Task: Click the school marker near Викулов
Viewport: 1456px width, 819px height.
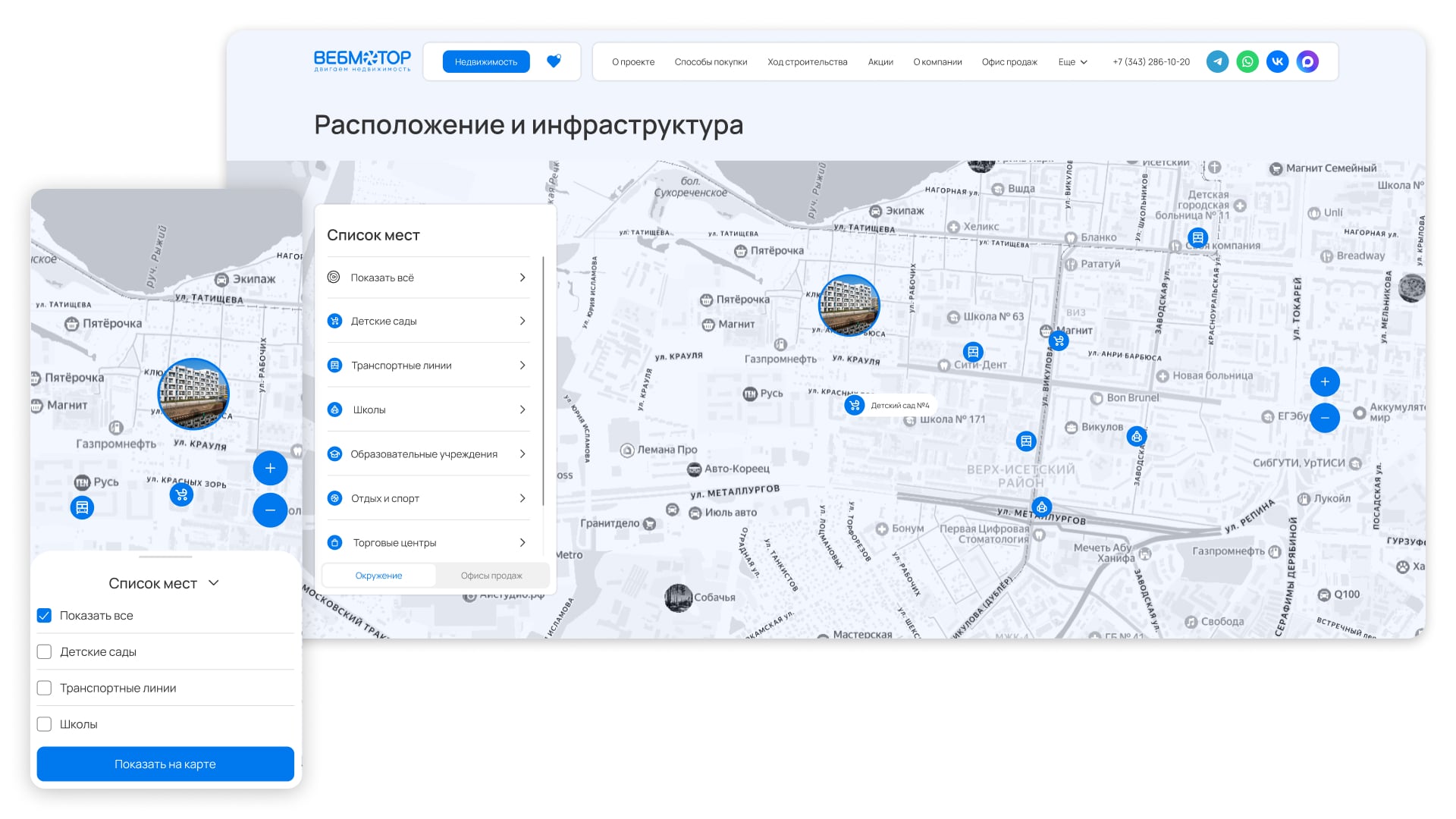Action: 1136,437
